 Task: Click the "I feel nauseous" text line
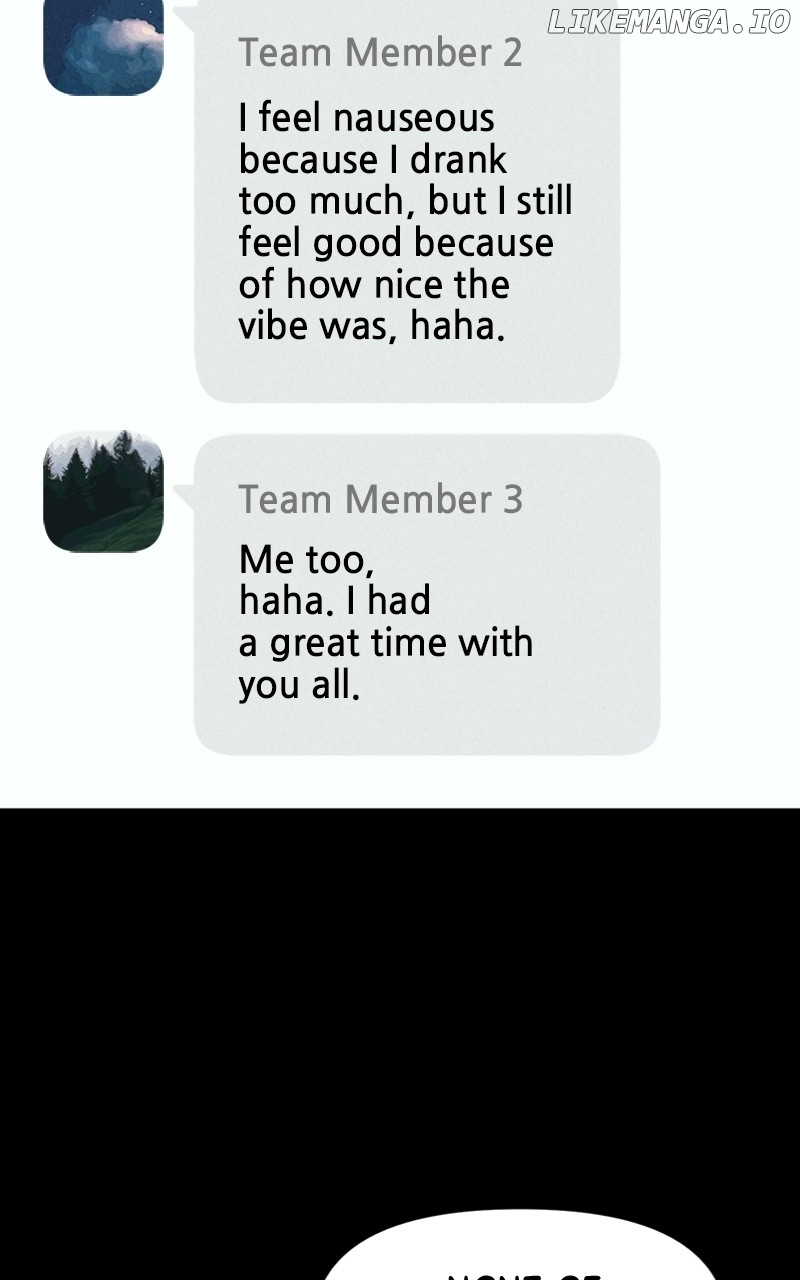pos(366,118)
